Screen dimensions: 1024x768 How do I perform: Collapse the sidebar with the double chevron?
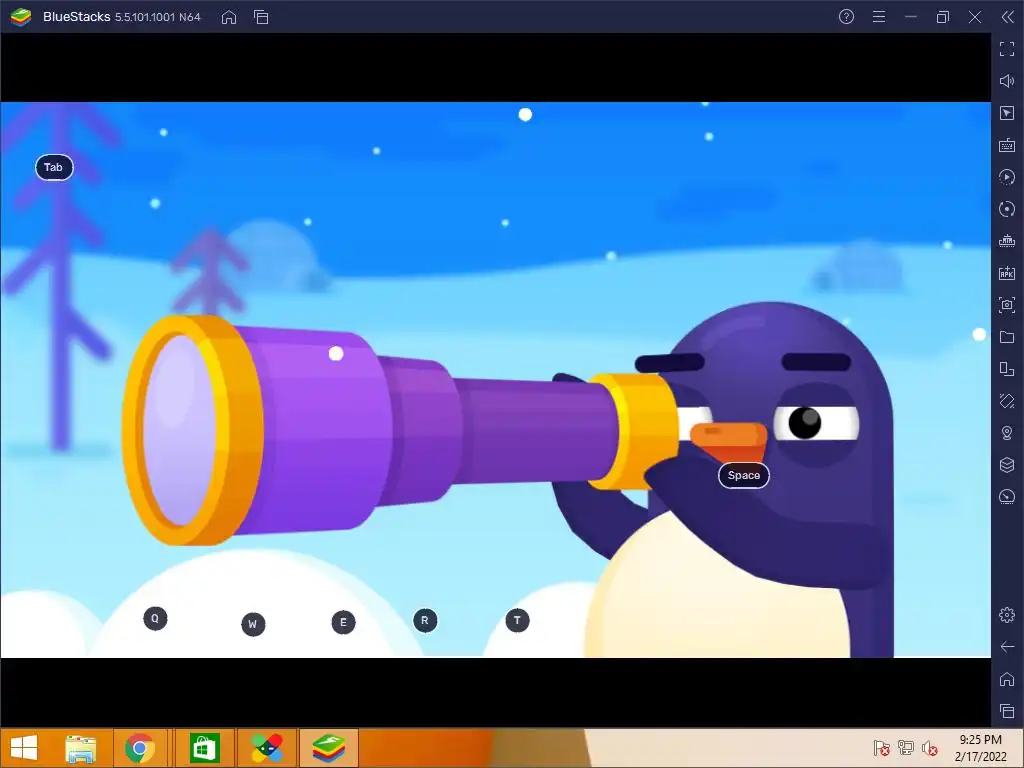click(x=1007, y=17)
